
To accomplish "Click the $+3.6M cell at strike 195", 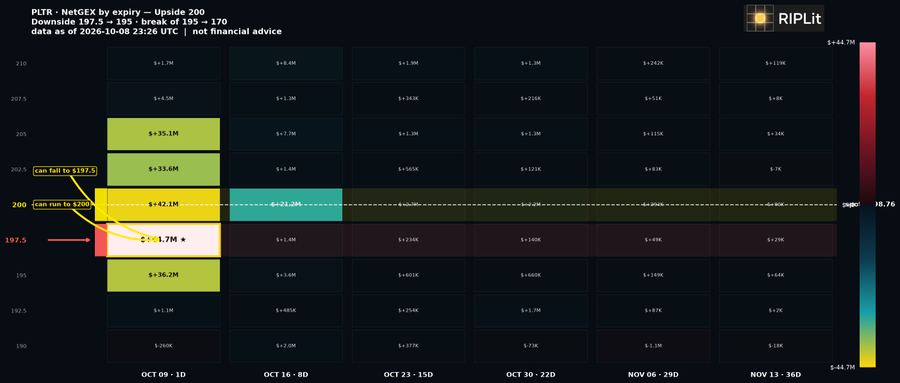I will click(286, 275).
